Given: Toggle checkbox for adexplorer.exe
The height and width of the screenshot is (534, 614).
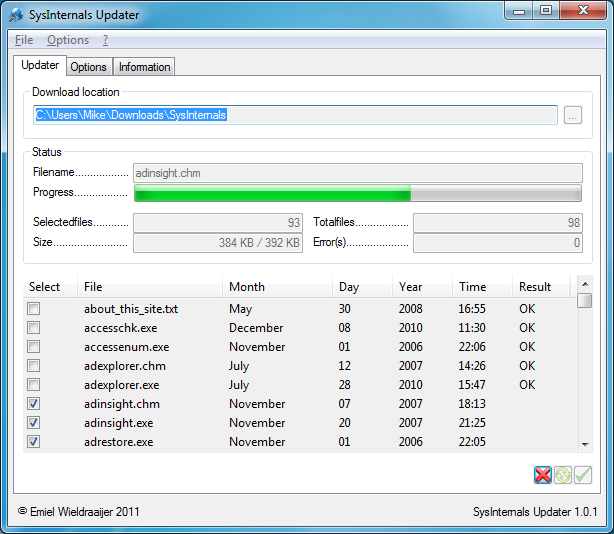Looking at the screenshot, I should tap(34, 384).
